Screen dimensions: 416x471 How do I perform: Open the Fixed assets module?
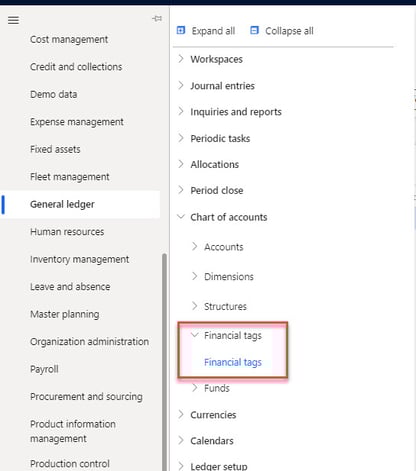click(x=55, y=149)
